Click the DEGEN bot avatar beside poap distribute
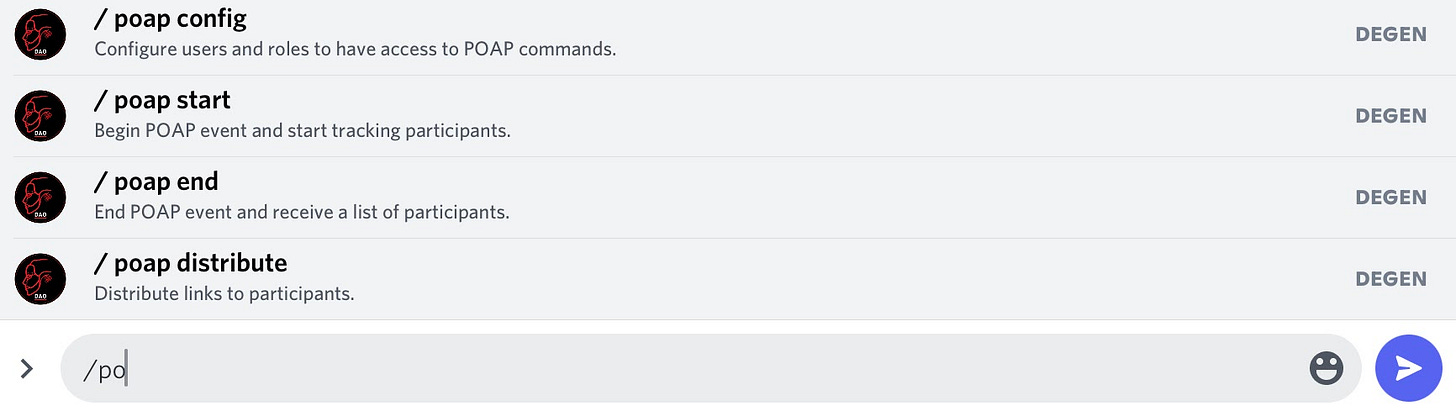This screenshot has width=1456, height=416. 40,279
